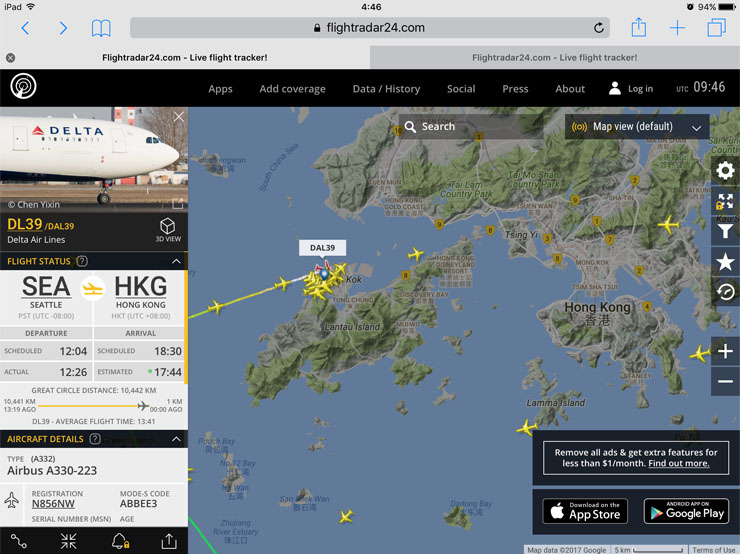This screenshot has height=554, width=740.
Task: Open the Map view (default) dropdown
Action: point(637,126)
